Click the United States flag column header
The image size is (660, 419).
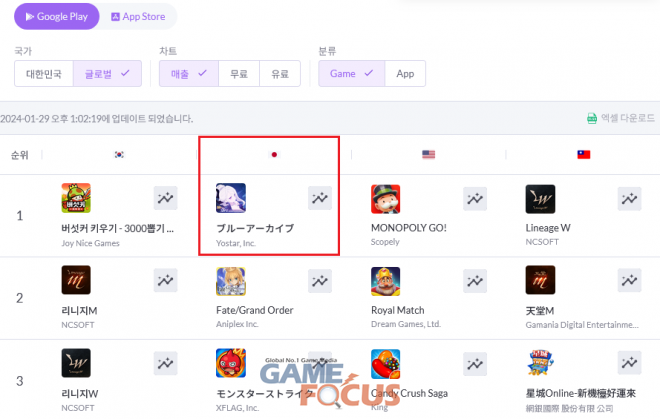(428, 155)
